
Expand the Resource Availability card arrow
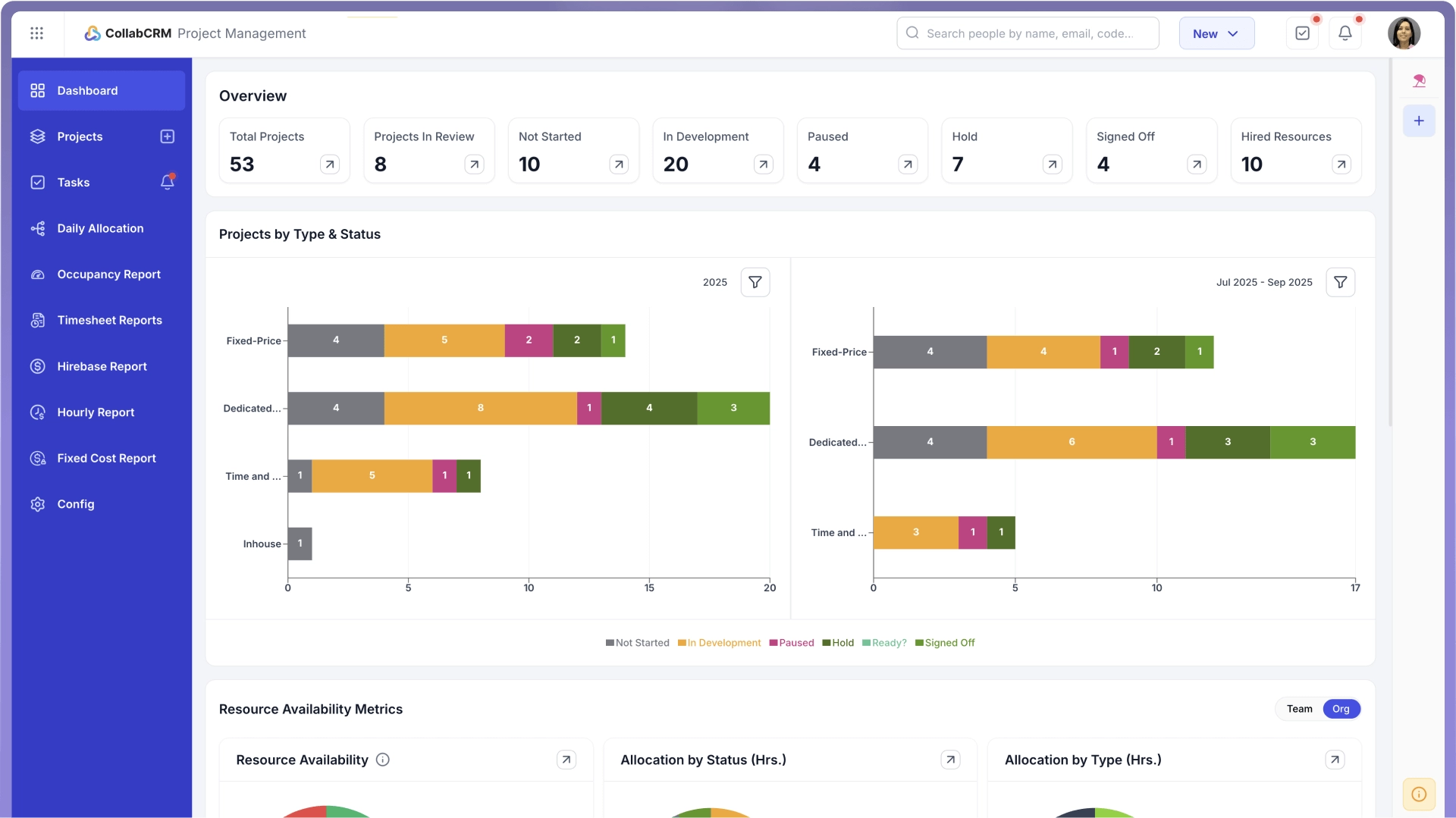point(566,760)
